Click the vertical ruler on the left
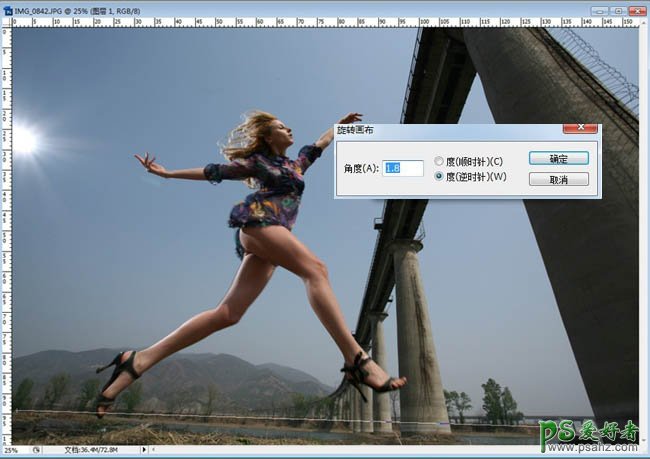The image size is (650, 459). [x=5, y=250]
